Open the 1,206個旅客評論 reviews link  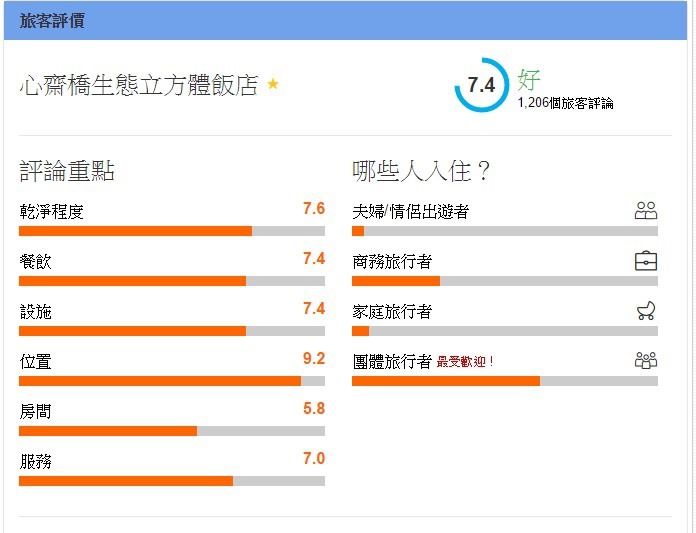coord(566,103)
